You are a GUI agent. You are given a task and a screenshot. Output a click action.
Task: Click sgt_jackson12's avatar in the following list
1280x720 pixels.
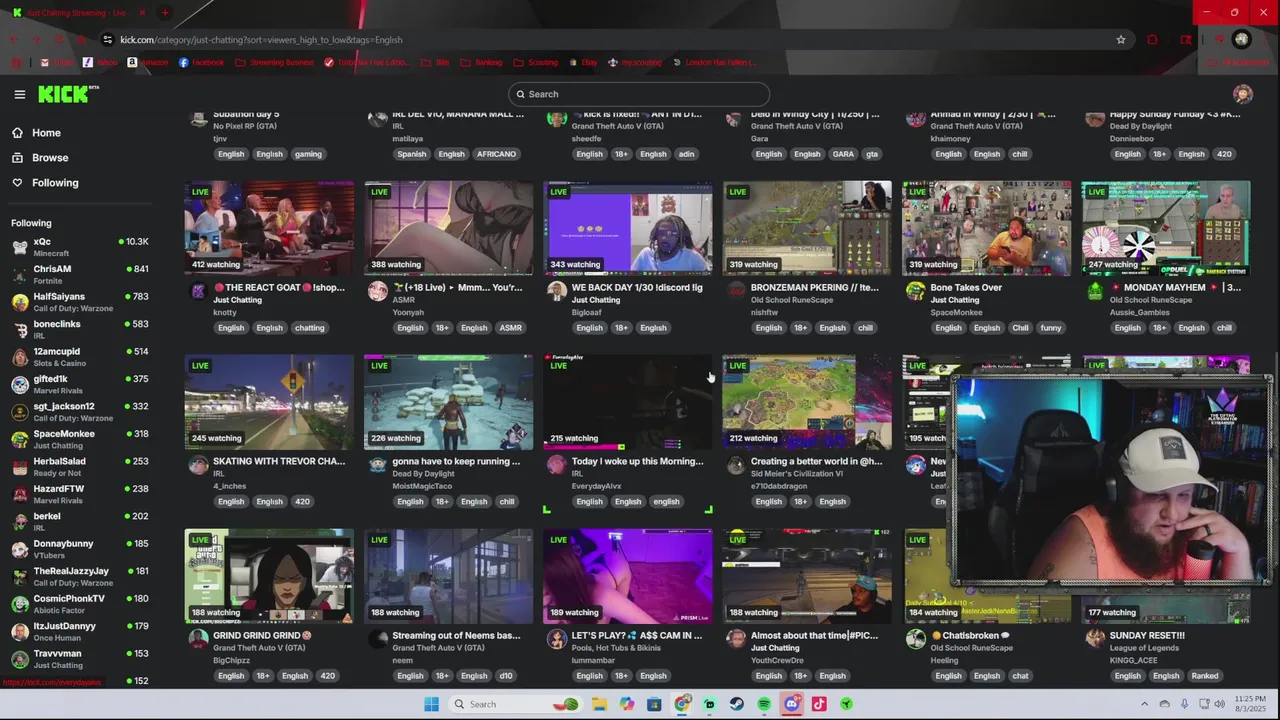20,412
